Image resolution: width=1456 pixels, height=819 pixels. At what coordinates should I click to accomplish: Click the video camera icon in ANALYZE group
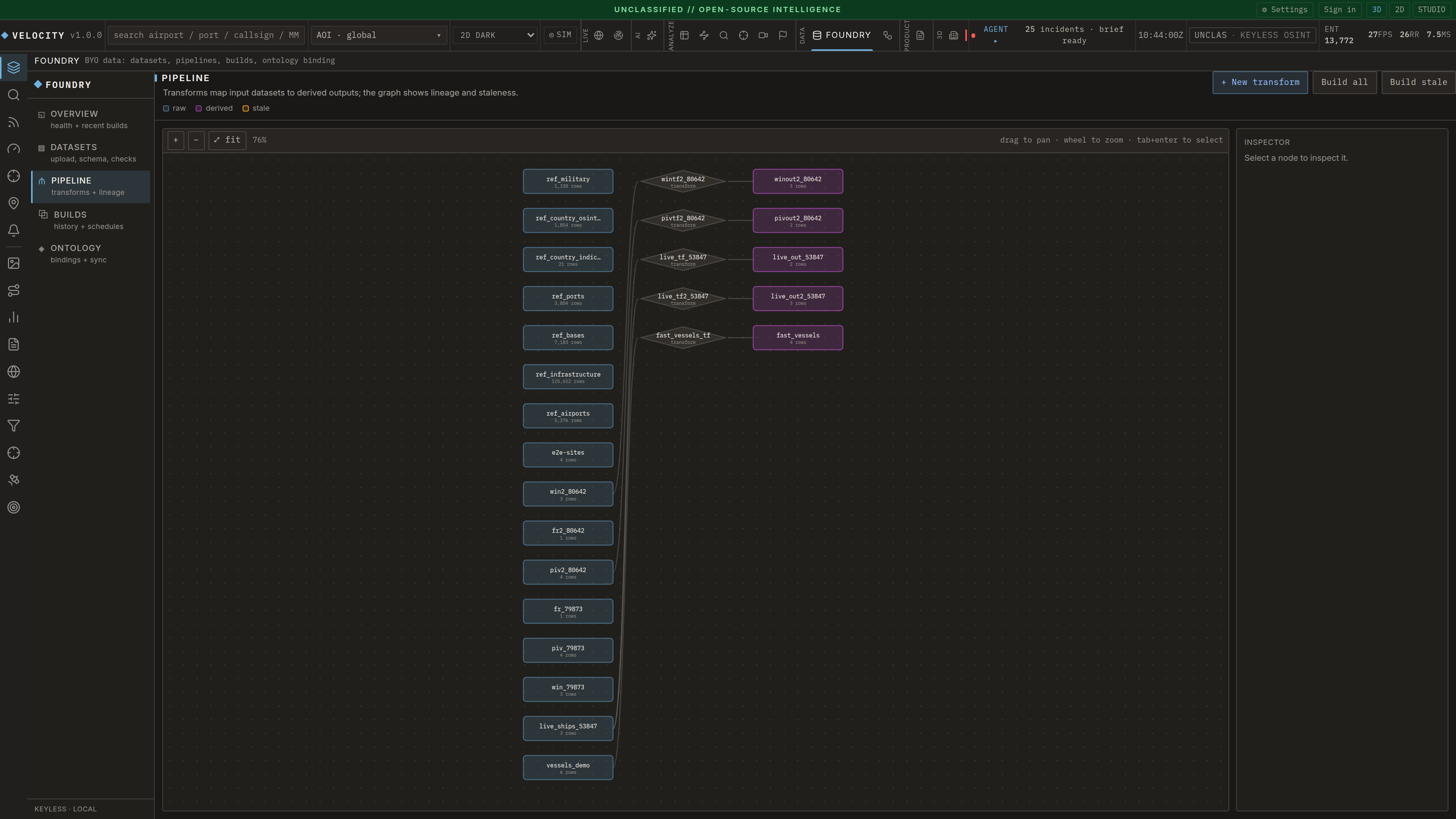(x=763, y=35)
